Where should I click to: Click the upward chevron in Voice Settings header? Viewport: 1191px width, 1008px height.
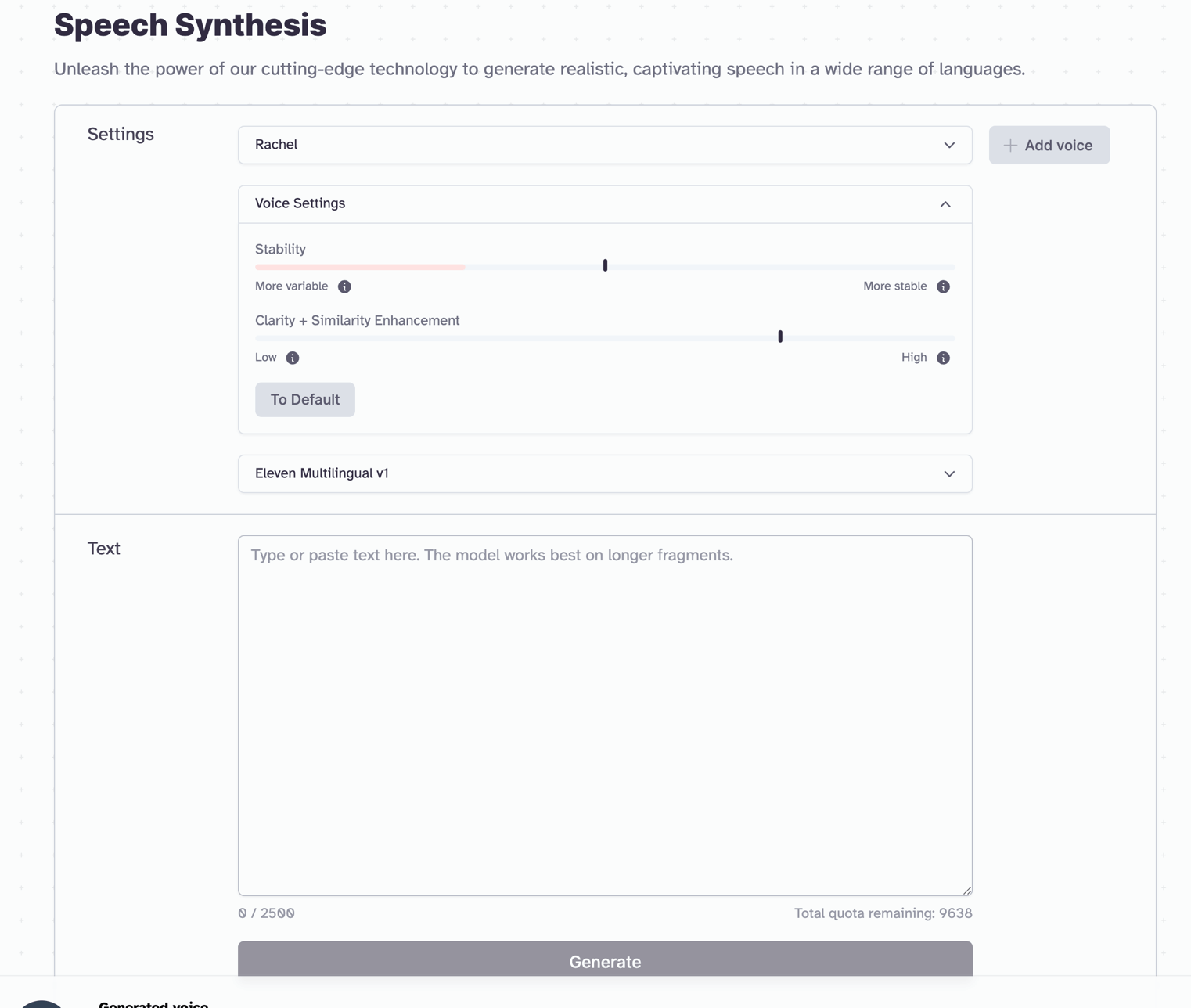coord(945,204)
